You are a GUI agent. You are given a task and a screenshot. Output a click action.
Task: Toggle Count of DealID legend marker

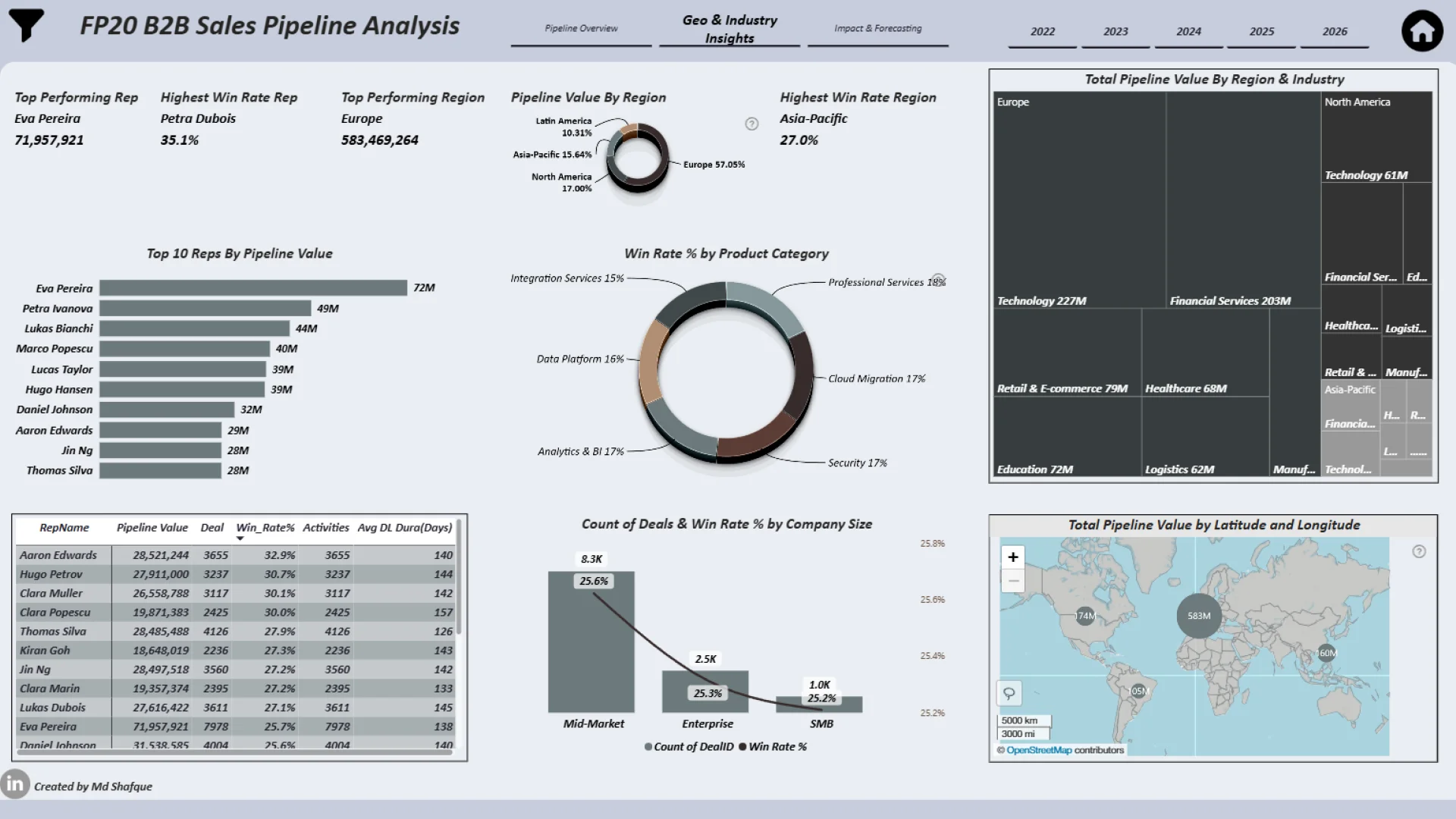[x=648, y=747]
